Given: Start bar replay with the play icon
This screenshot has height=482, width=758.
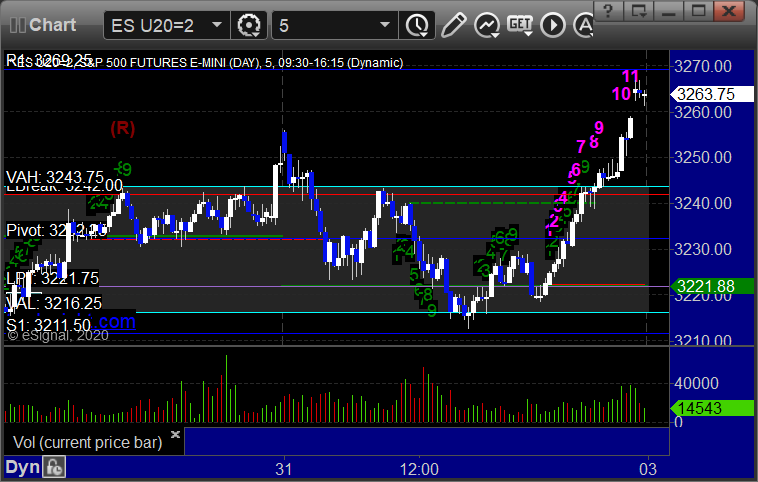Looking at the screenshot, I should (553, 25).
